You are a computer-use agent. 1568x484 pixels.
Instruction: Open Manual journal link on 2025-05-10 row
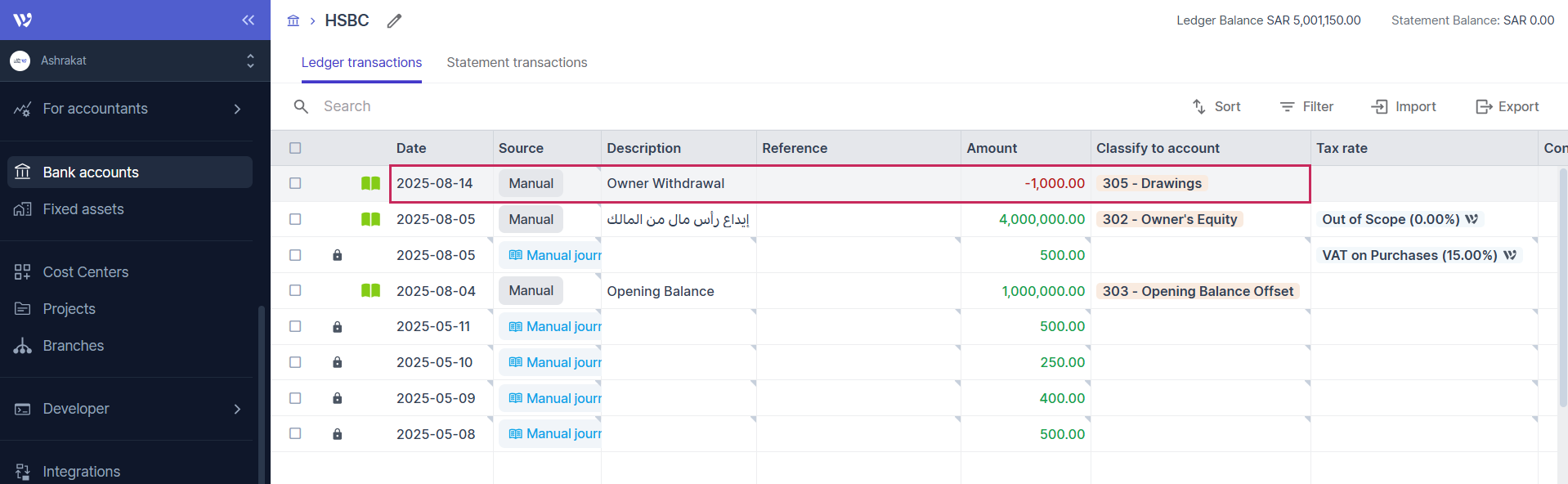[x=554, y=362]
